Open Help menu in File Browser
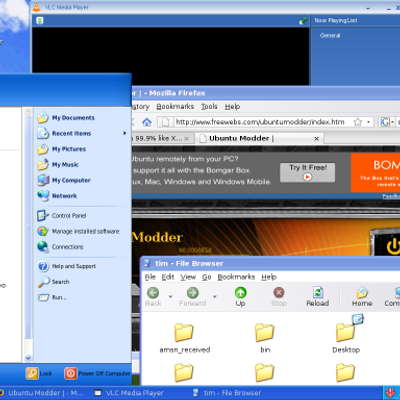 click(x=269, y=277)
